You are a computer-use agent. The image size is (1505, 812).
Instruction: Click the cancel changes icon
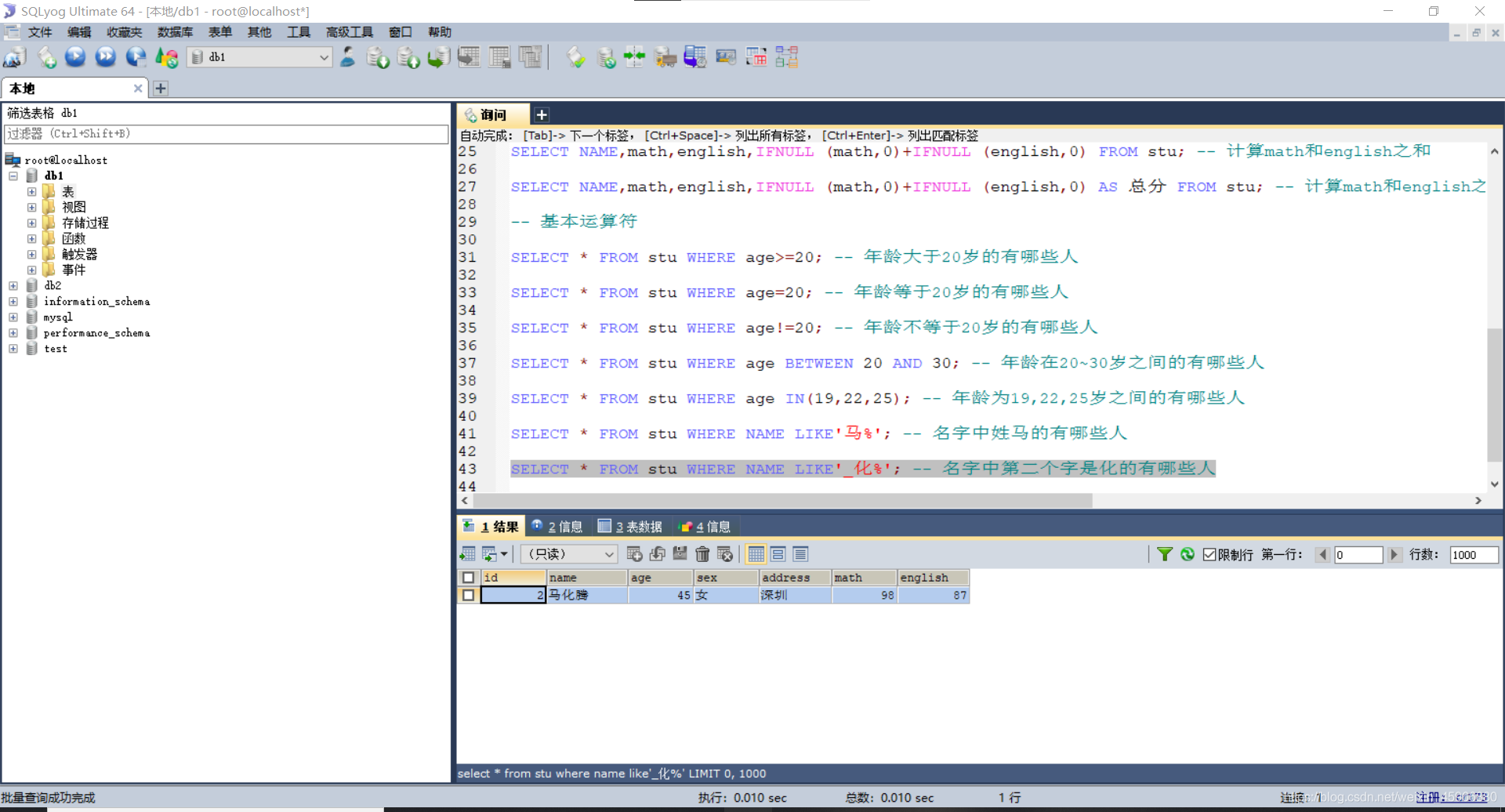725,554
